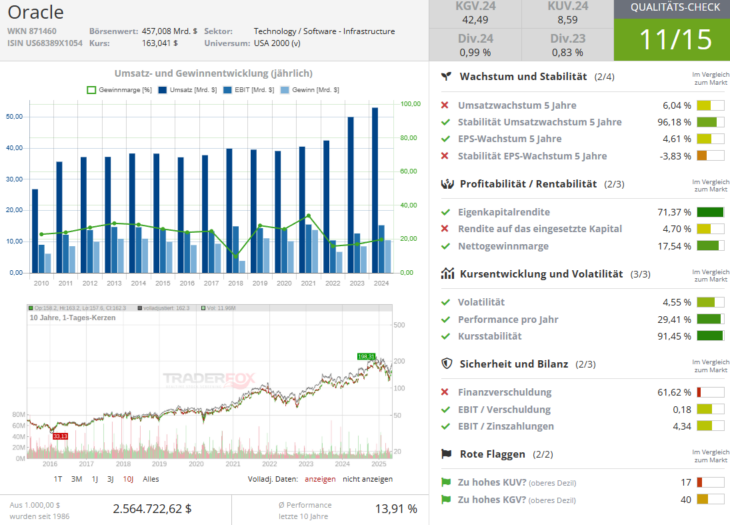The height and width of the screenshot is (525, 730).
Task: Click the green check beside Kursstabilität
Action: point(446,336)
